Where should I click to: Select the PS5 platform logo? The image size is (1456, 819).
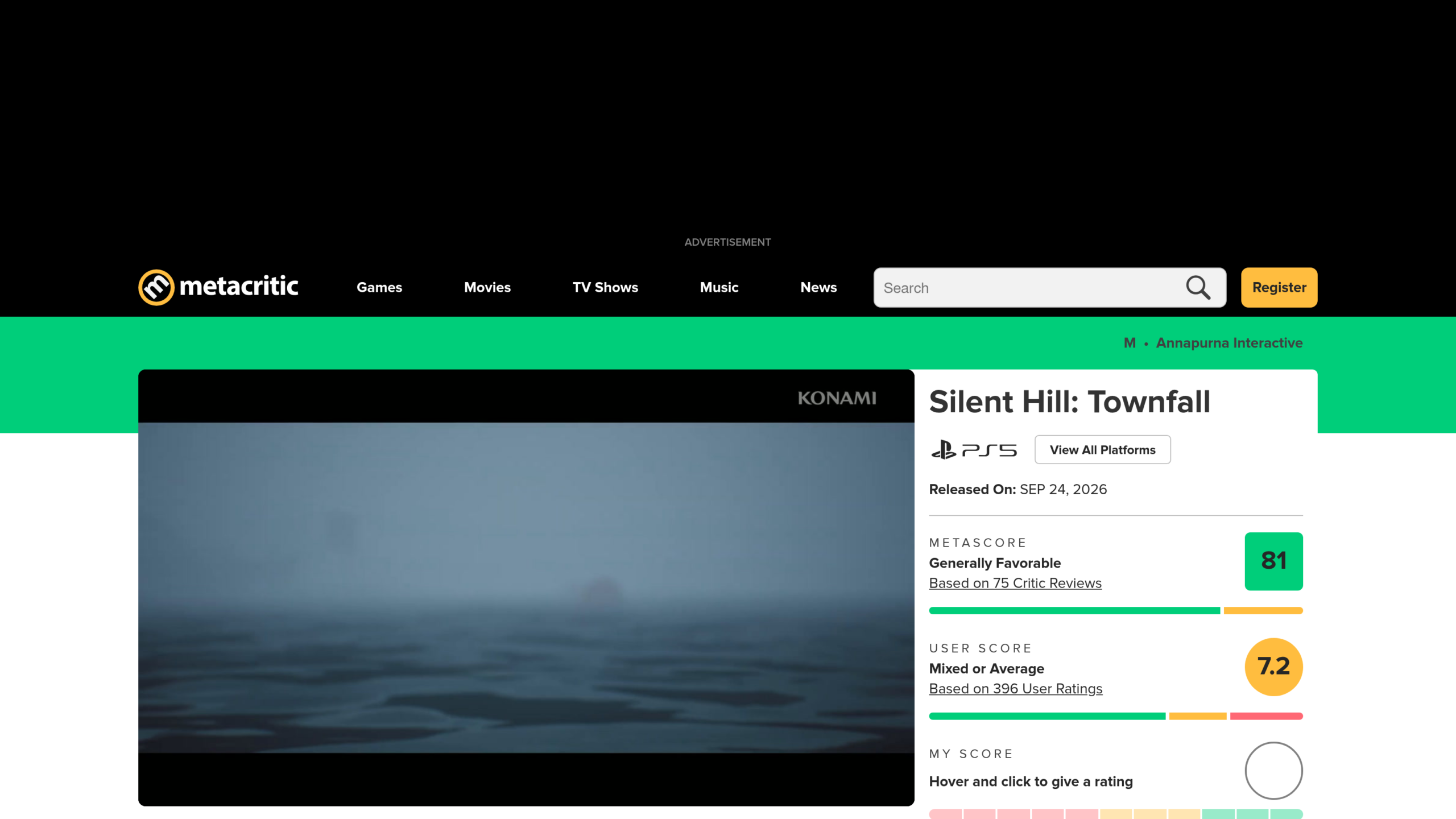coord(974,450)
